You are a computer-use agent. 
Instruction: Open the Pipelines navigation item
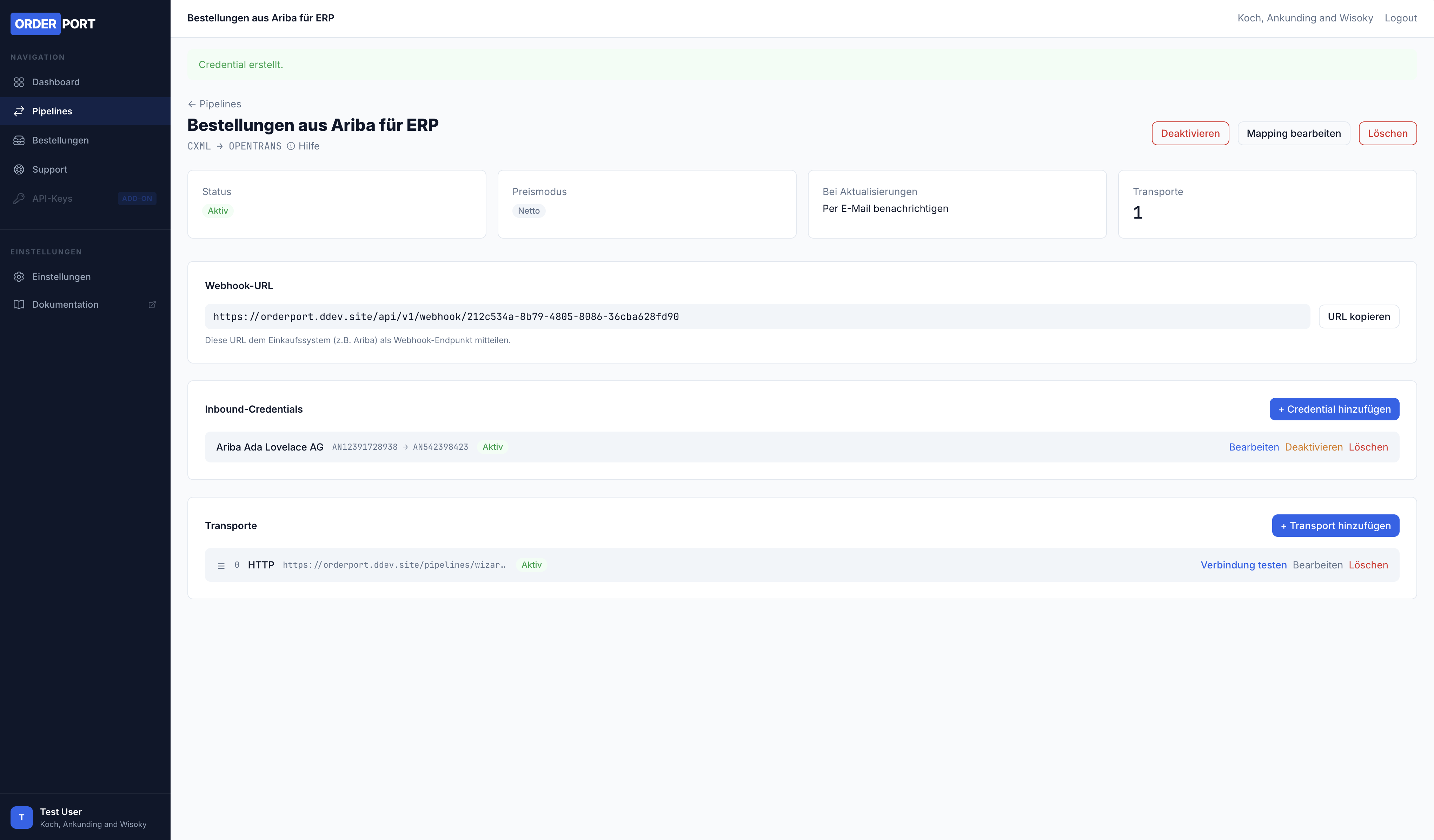click(x=85, y=111)
